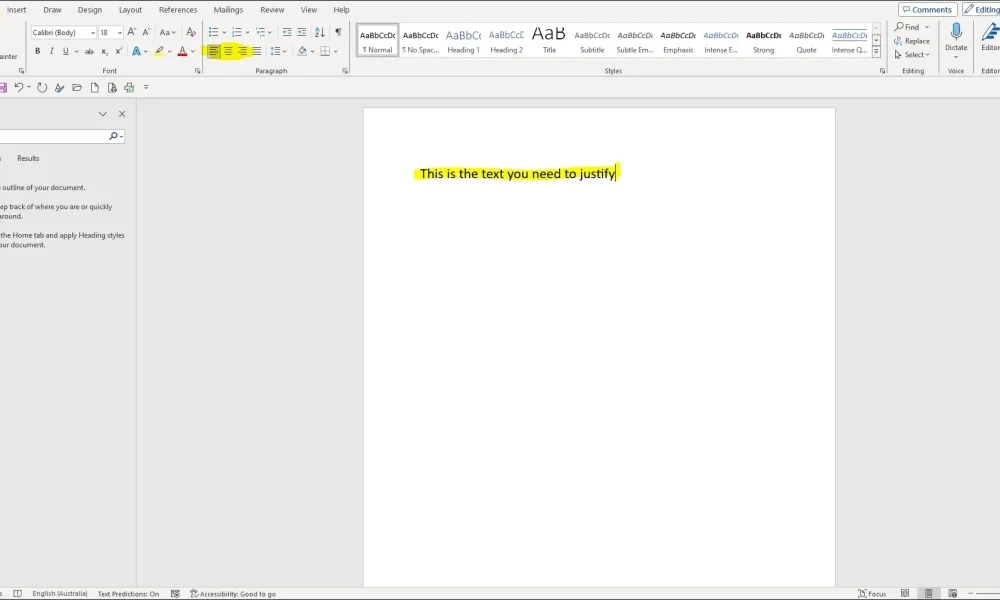The height and width of the screenshot is (600, 1000).
Task: Open underline style dropdown arrow
Action: point(76,51)
